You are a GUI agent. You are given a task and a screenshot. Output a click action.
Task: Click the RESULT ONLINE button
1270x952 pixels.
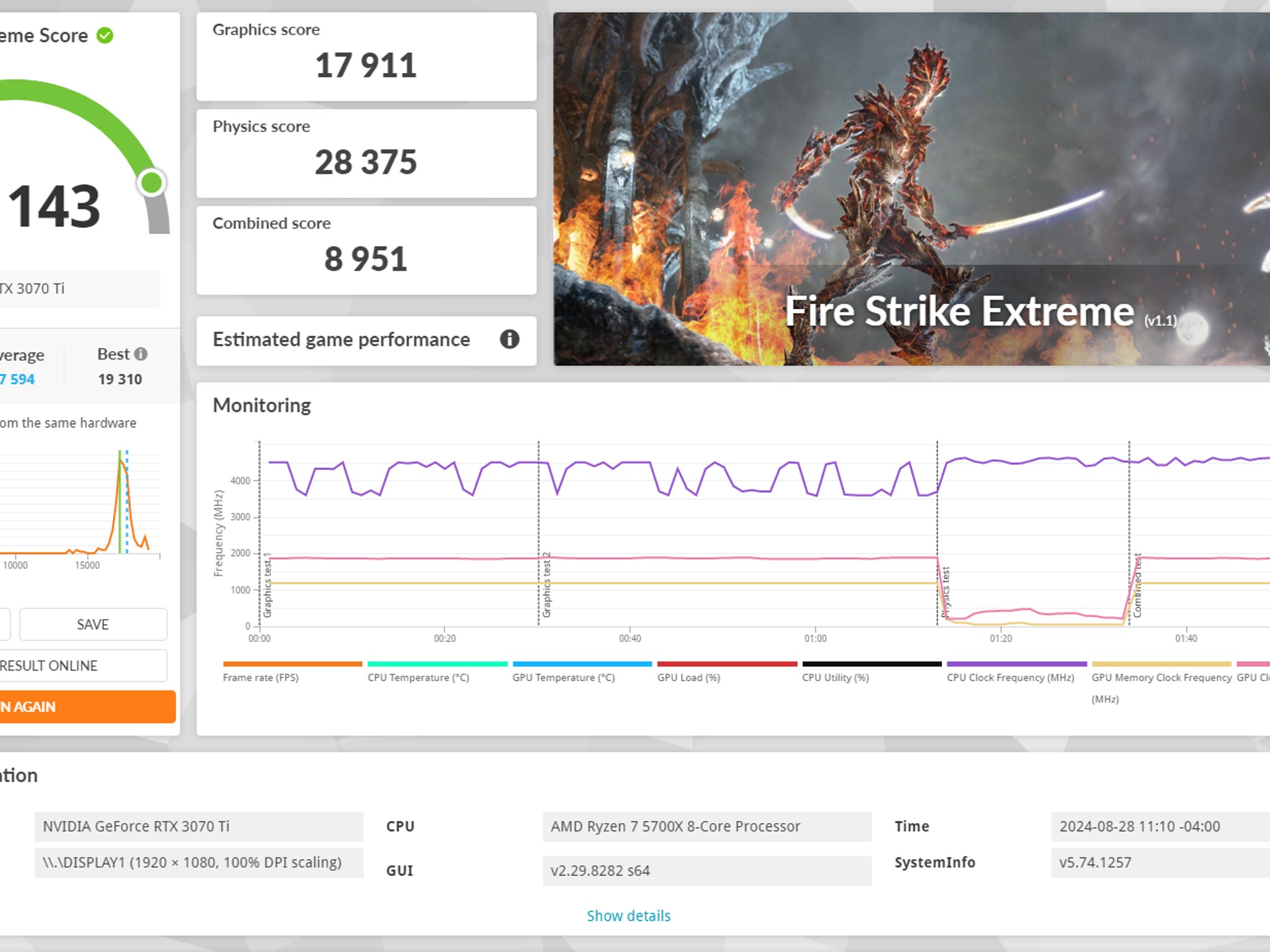(81, 666)
